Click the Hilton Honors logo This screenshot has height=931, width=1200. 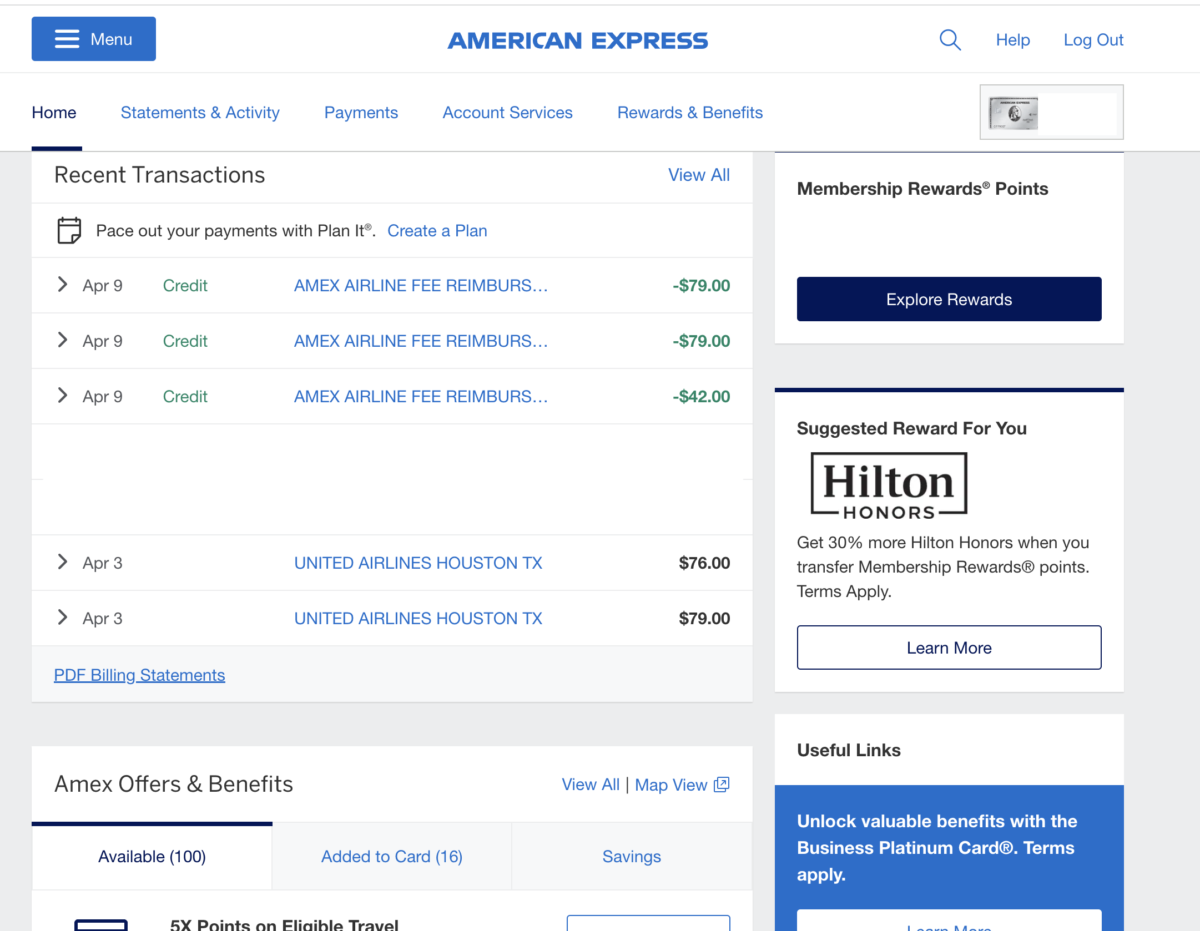(x=888, y=486)
